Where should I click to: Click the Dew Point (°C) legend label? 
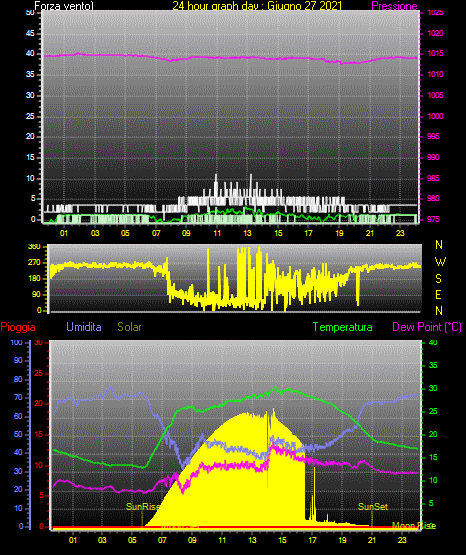(427, 327)
